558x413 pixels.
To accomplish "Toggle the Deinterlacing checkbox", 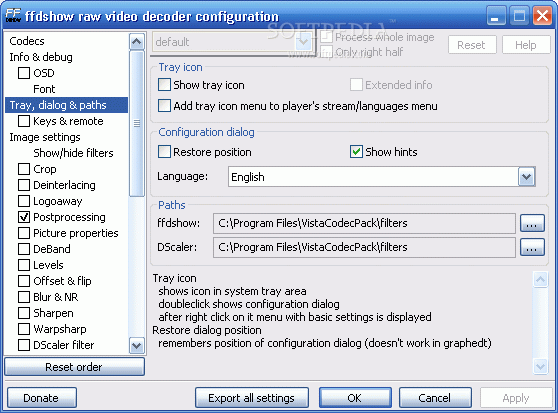I will 24,185.
